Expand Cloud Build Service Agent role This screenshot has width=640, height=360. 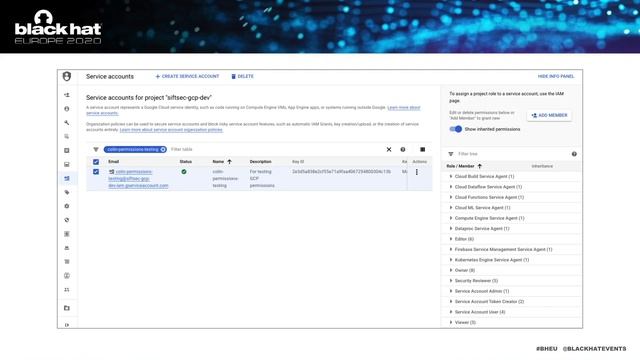point(451,176)
